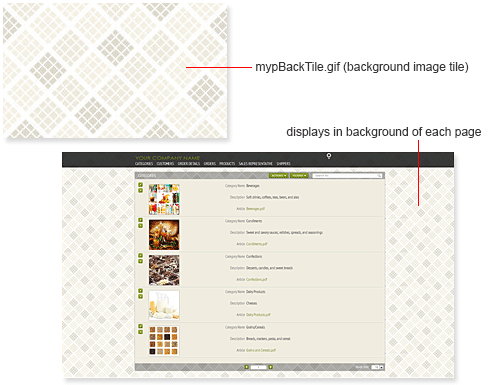Click the 'Confections' category name
Image resolution: width=489 pixels, height=385 pixels.
[x=254, y=257]
